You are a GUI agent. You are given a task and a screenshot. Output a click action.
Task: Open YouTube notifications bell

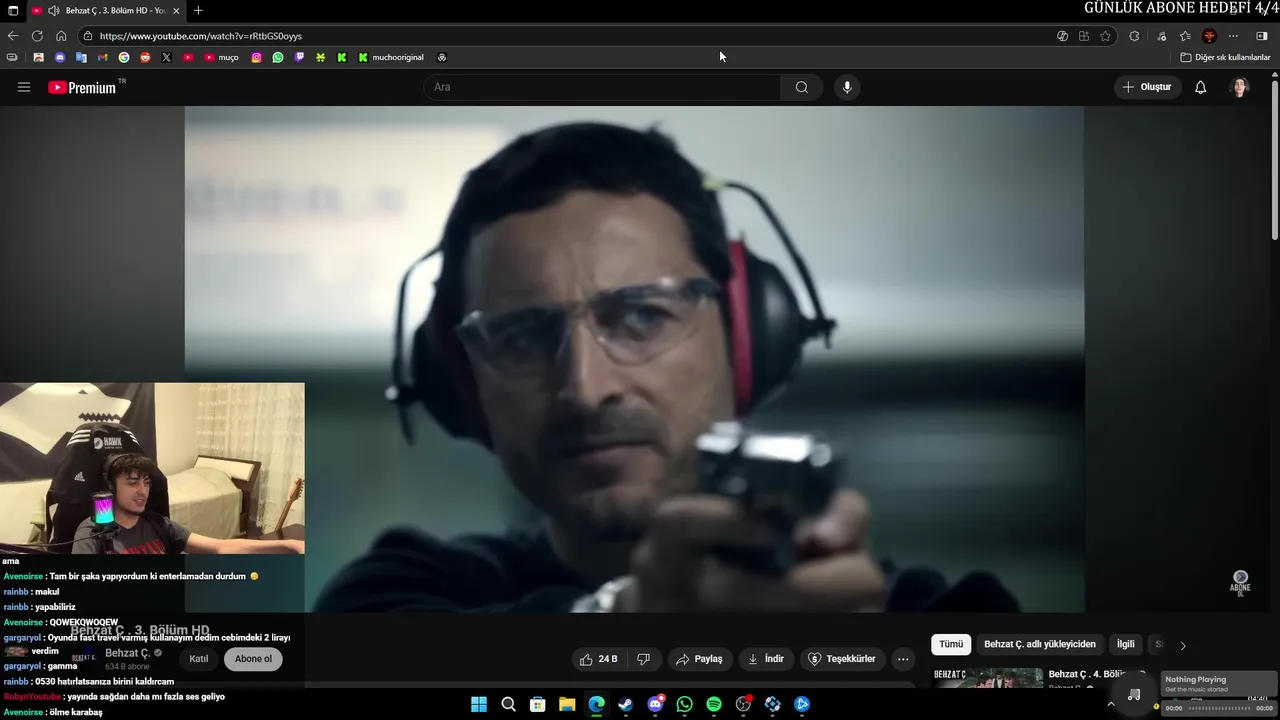point(1201,87)
